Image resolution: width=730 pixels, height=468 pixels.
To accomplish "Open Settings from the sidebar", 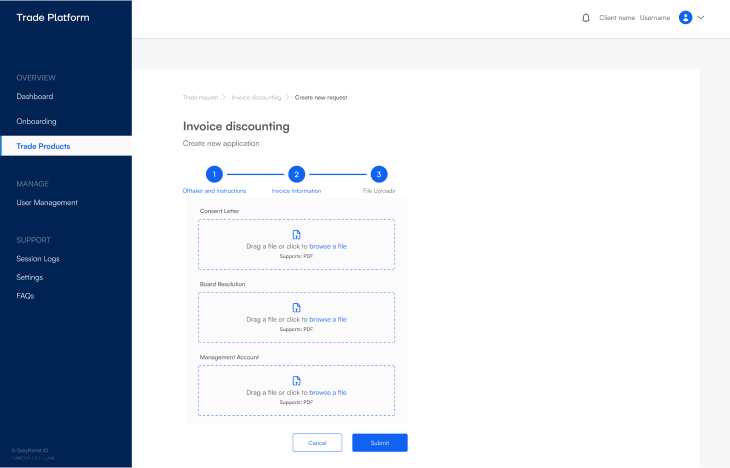I will click(x=30, y=277).
